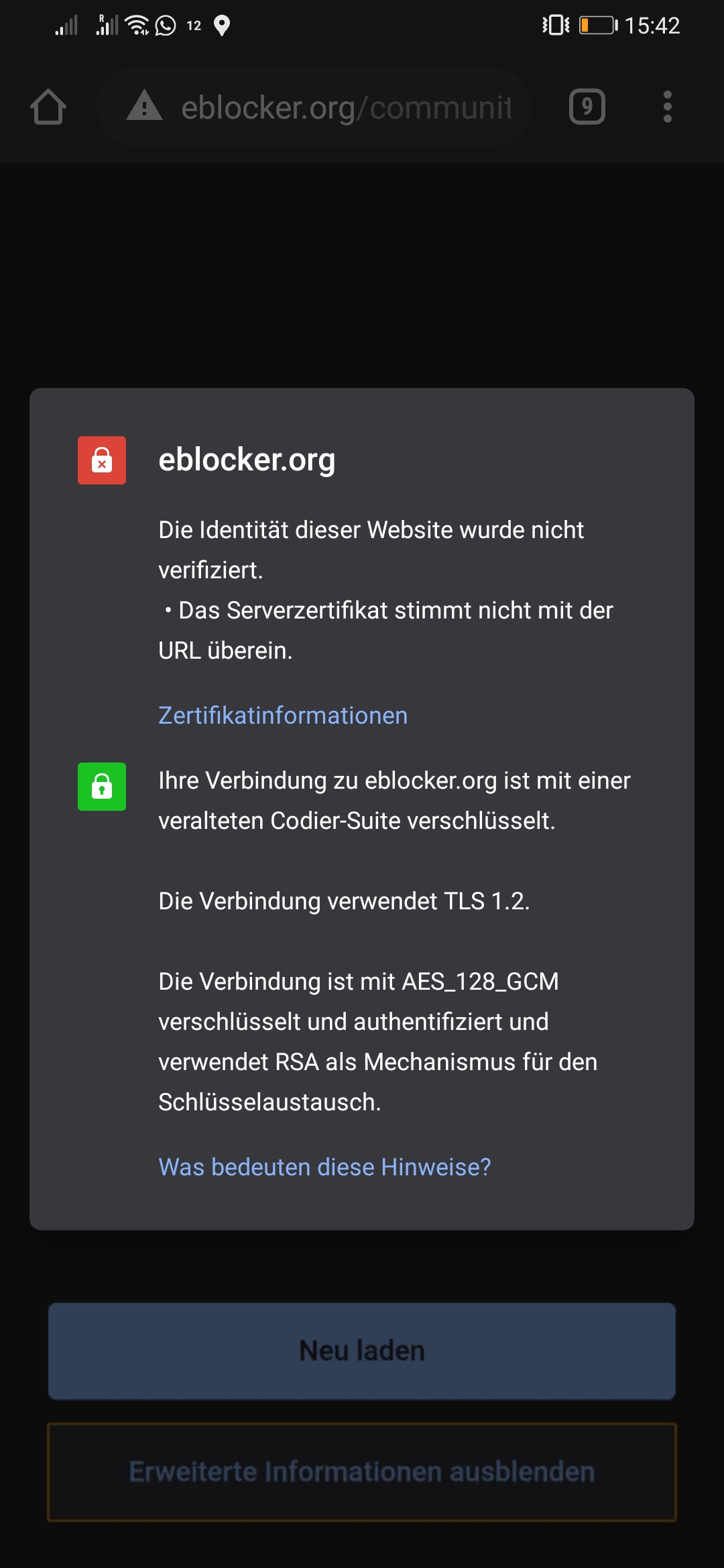This screenshot has height=1568, width=724.
Task: Tap the Wi-Fi status icon
Action: pos(137,25)
